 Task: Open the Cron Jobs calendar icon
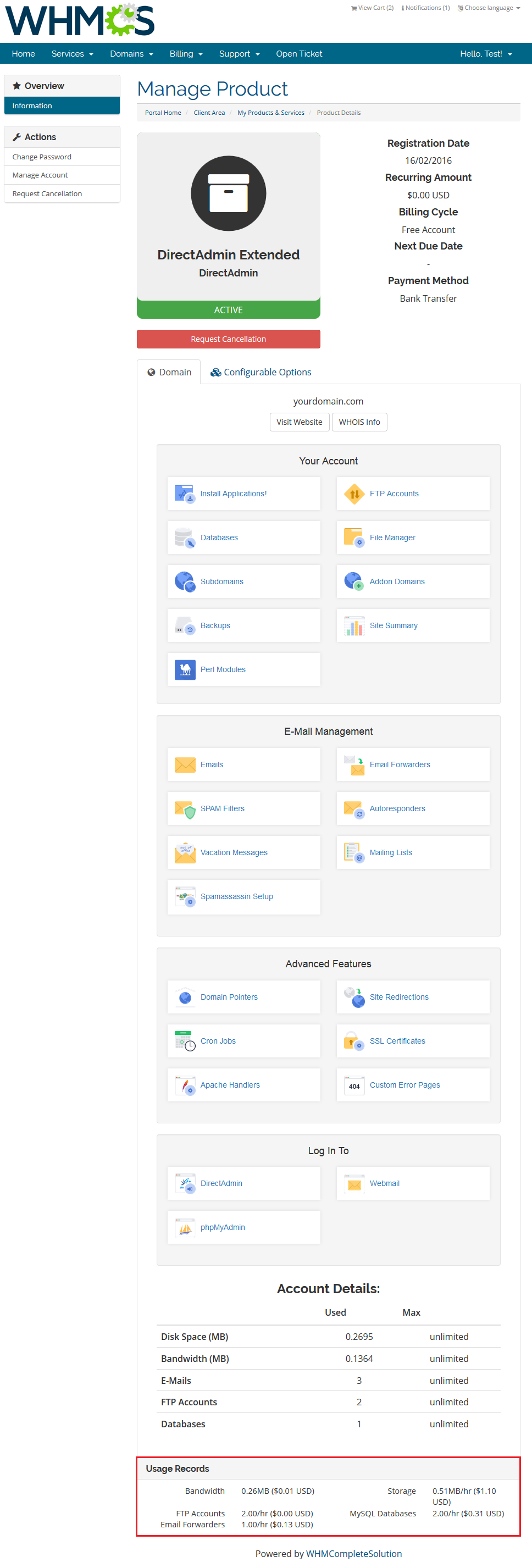pos(185,1041)
